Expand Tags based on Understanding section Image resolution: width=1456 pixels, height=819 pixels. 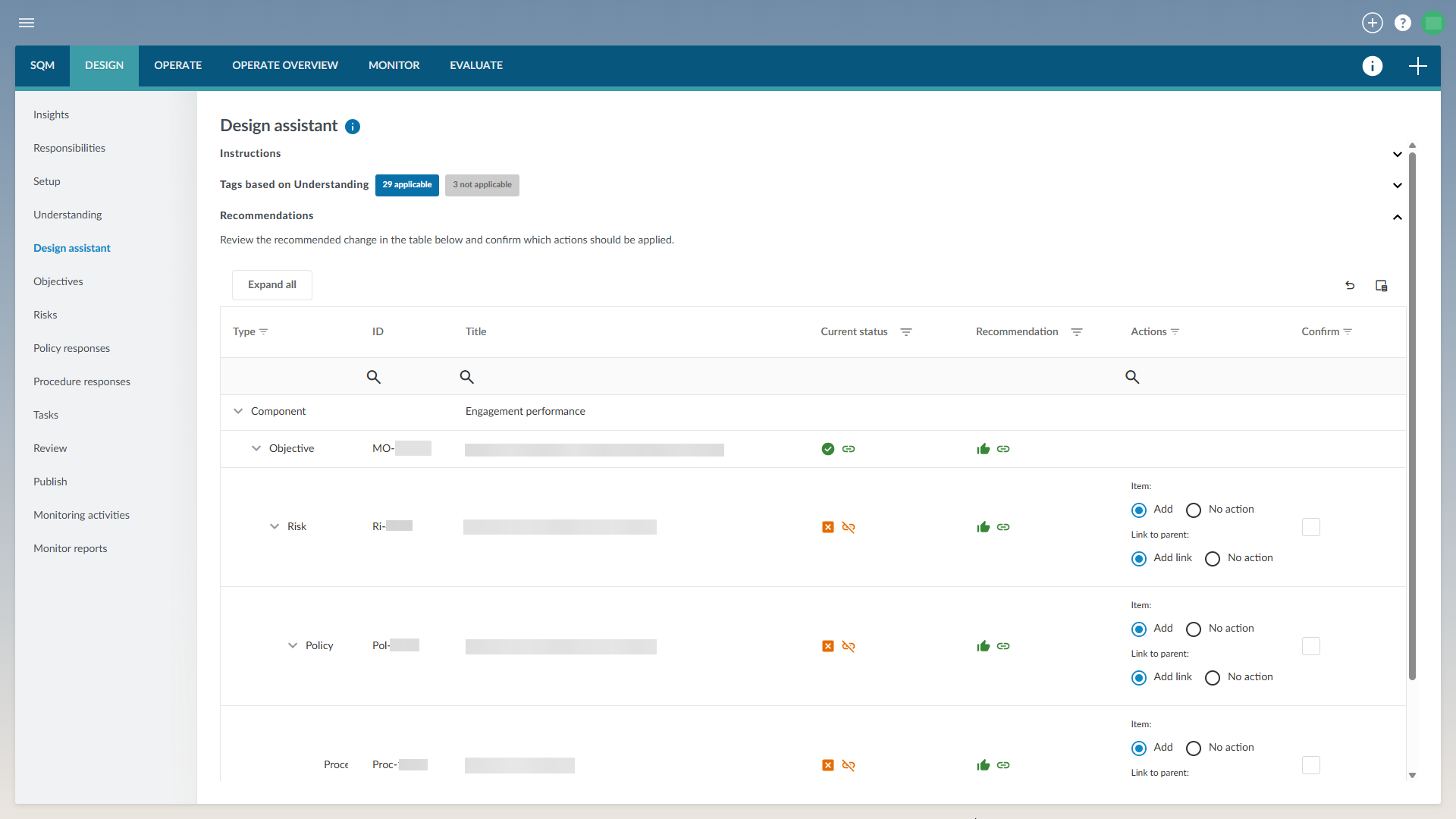coord(1397,186)
